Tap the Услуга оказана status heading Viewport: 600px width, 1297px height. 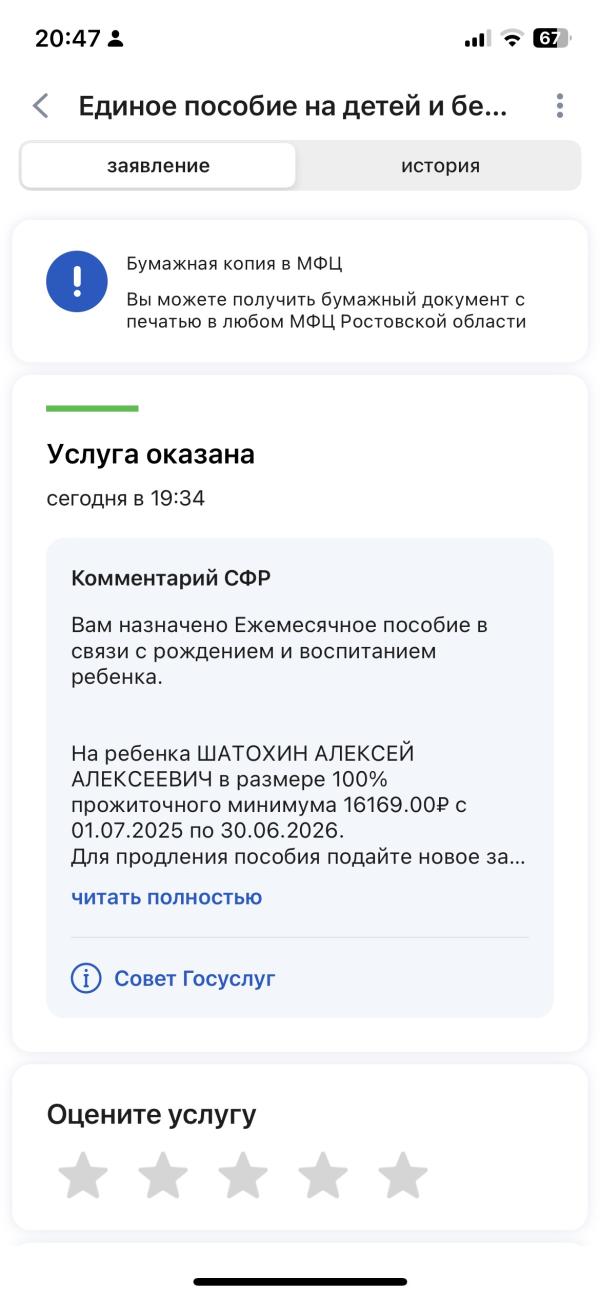point(151,454)
